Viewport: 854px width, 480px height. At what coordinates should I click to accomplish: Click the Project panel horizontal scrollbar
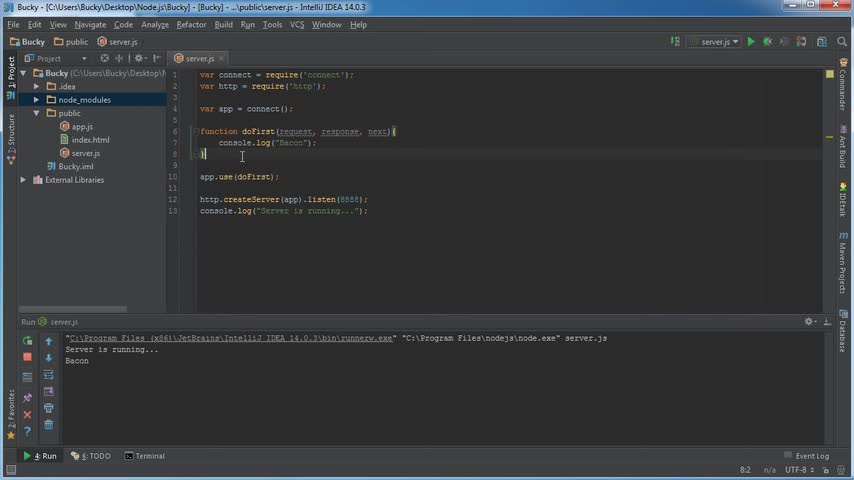point(72,309)
